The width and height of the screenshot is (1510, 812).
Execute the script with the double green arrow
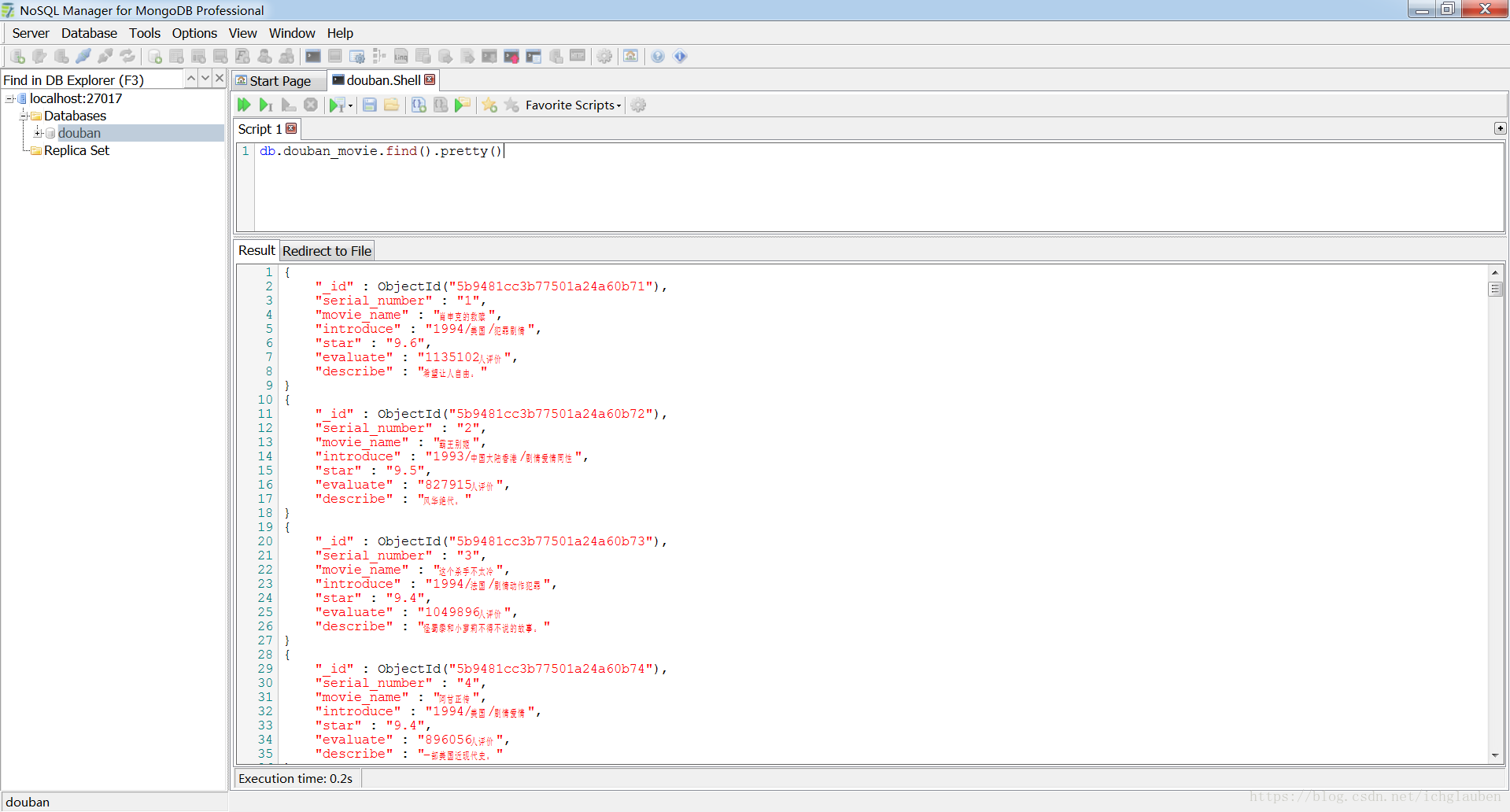click(x=244, y=105)
